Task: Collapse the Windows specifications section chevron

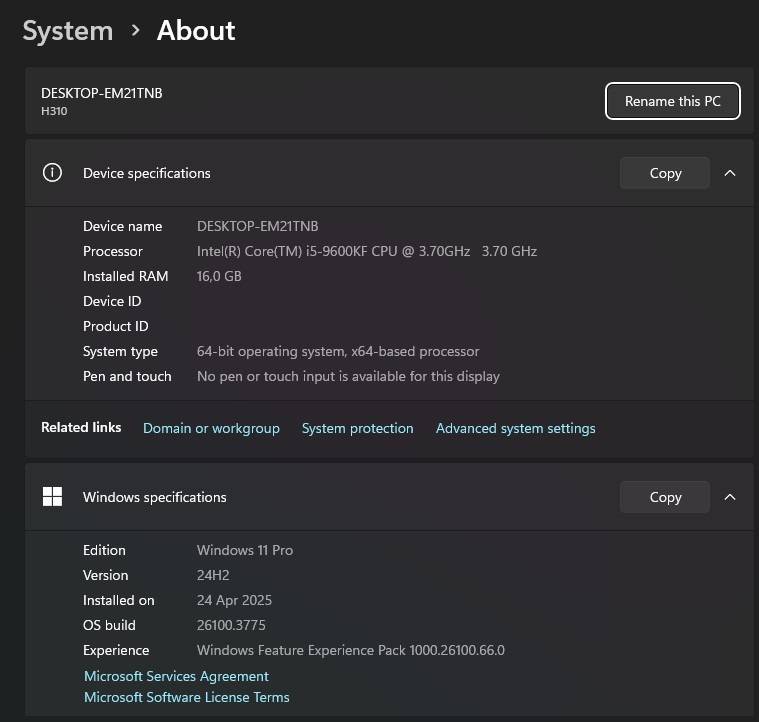Action: tap(730, 497)
